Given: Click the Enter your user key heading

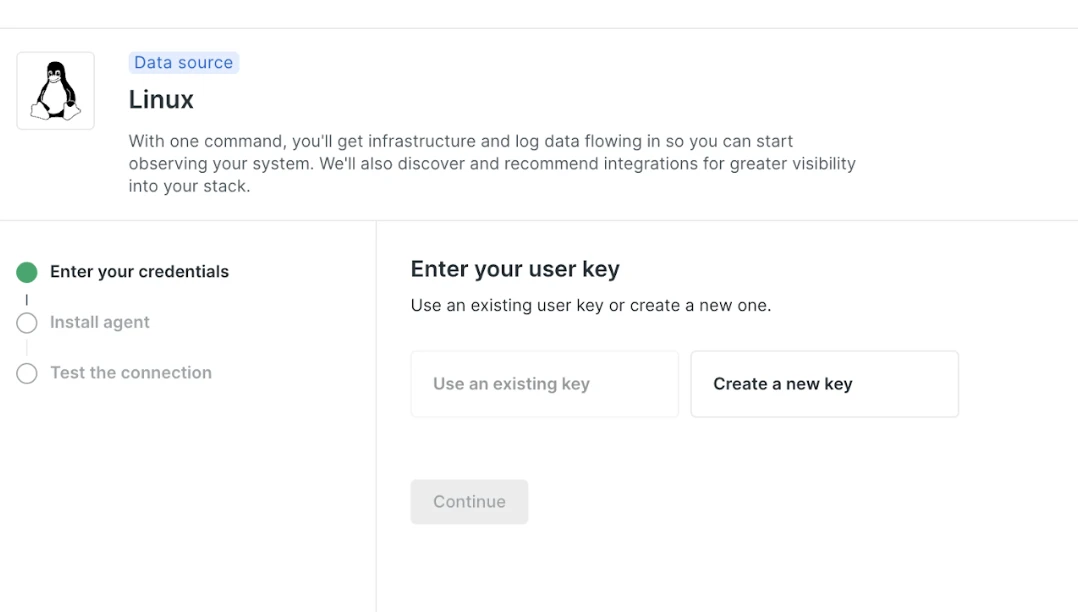Looking at the screenshot, I should coord(515,269).
